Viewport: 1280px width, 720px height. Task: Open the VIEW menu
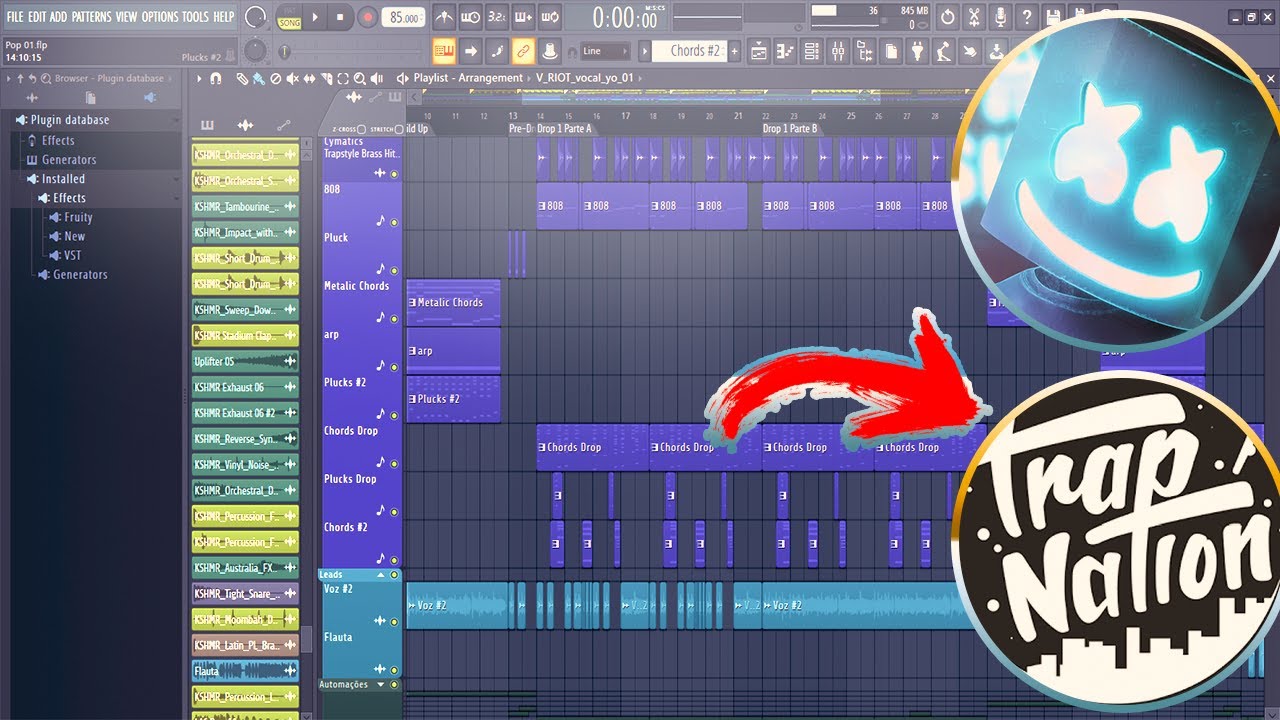126,17
